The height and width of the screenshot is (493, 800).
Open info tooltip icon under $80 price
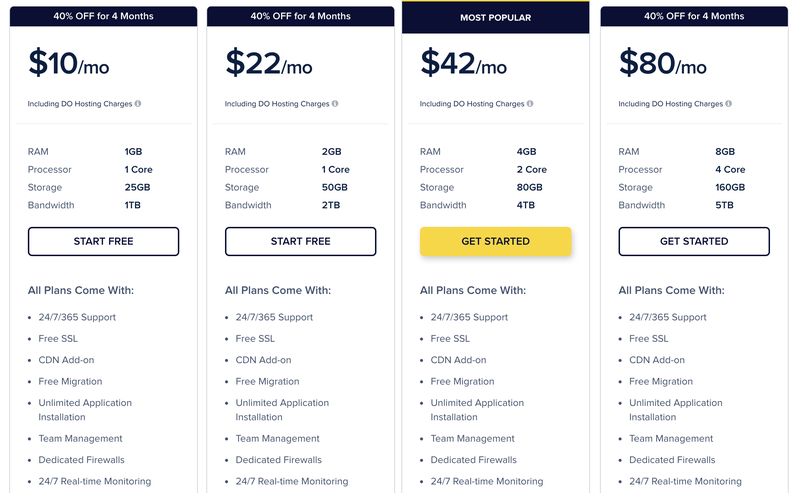click(728, 104)
